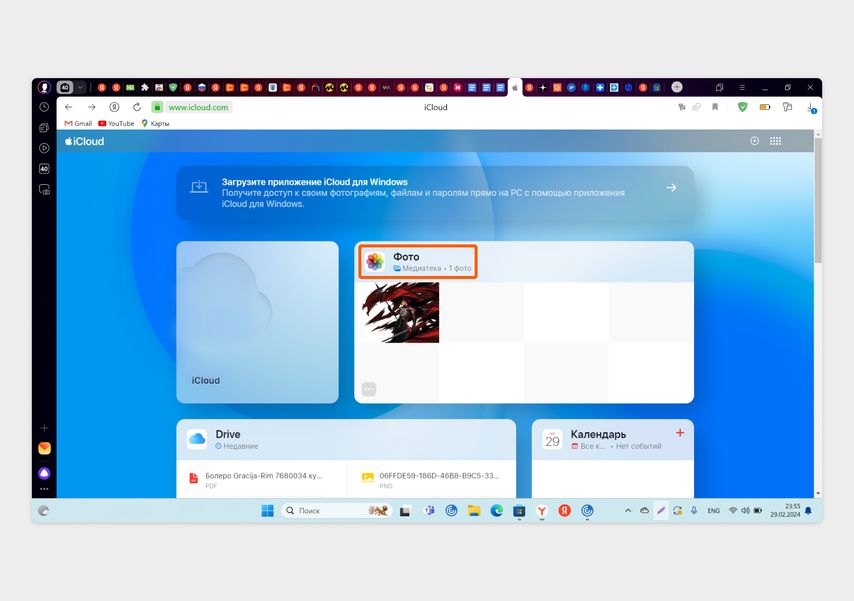This screenshot has height=601, width=854.
Task: Bookmark this page with the bookmark icon
Action: pos(715,107)
